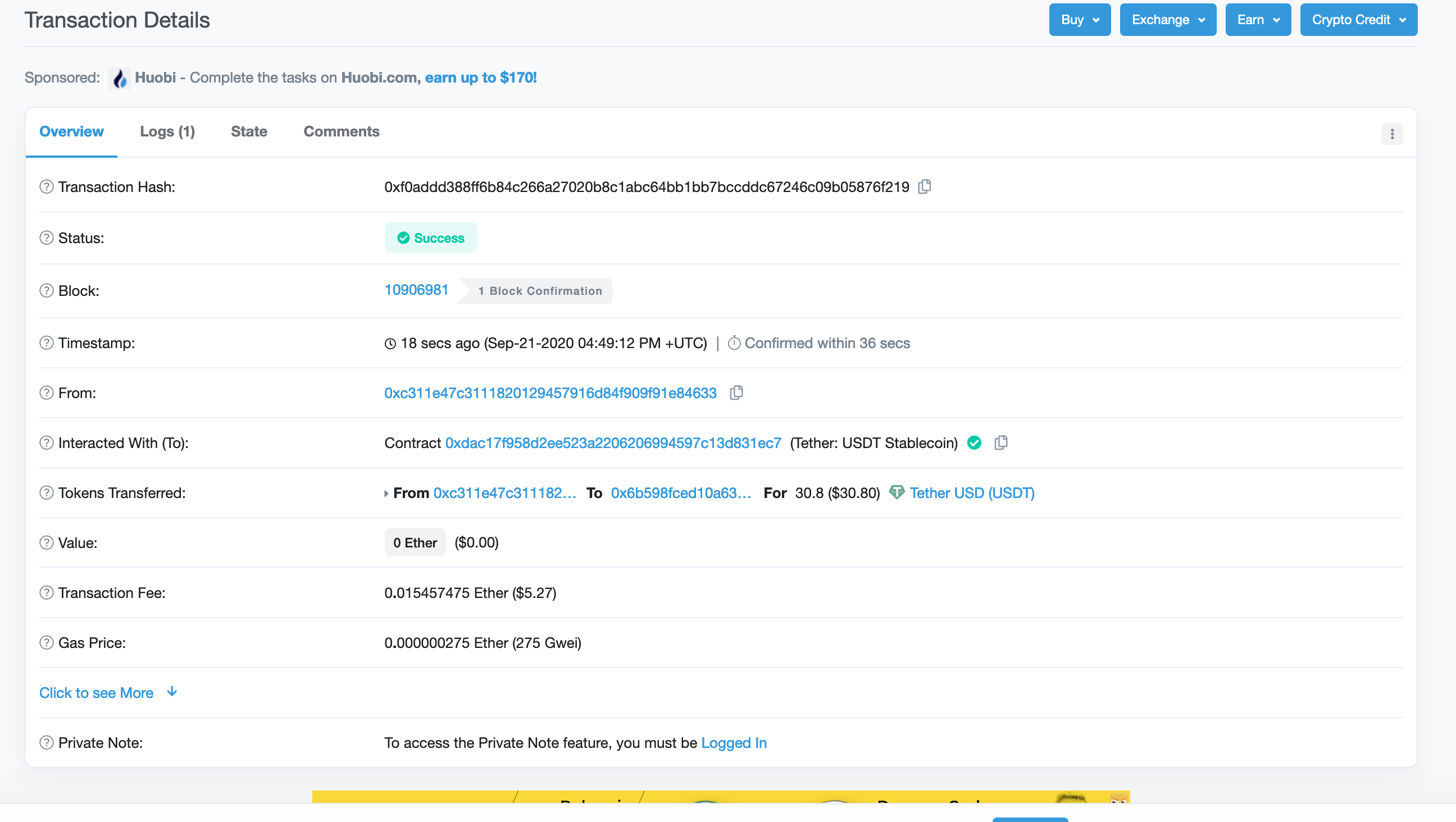Click the help icon next to Gas Price
Image resolution: width=1456 pixels, height=822 pixels.
[x=47, y=643]
